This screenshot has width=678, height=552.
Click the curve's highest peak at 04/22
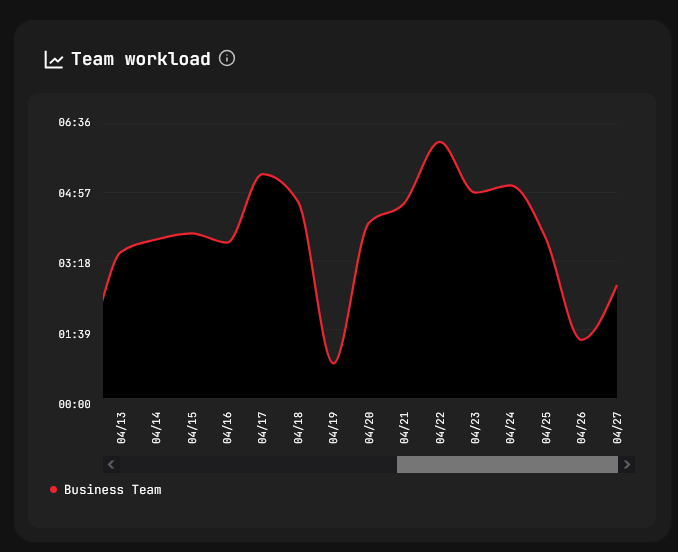coord(439,142)
